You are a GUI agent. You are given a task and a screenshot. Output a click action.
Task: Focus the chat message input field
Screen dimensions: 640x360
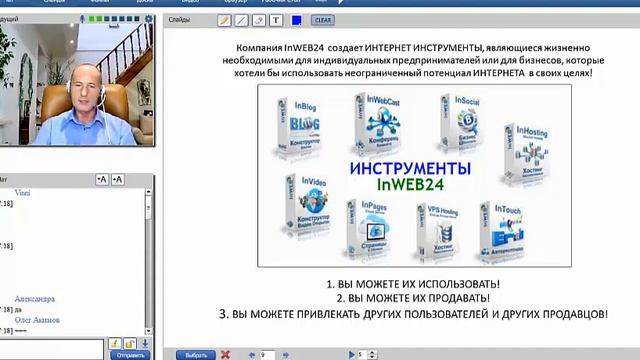51,349
